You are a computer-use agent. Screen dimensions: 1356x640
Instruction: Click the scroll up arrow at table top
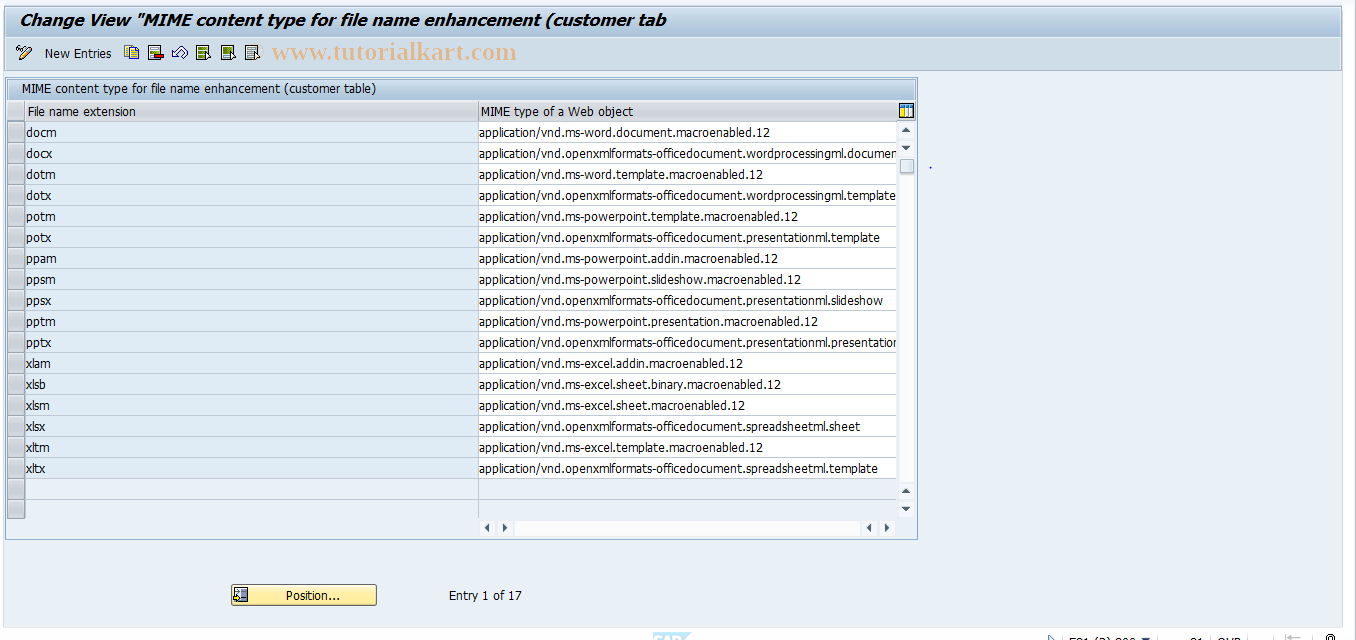pos(906,130)
